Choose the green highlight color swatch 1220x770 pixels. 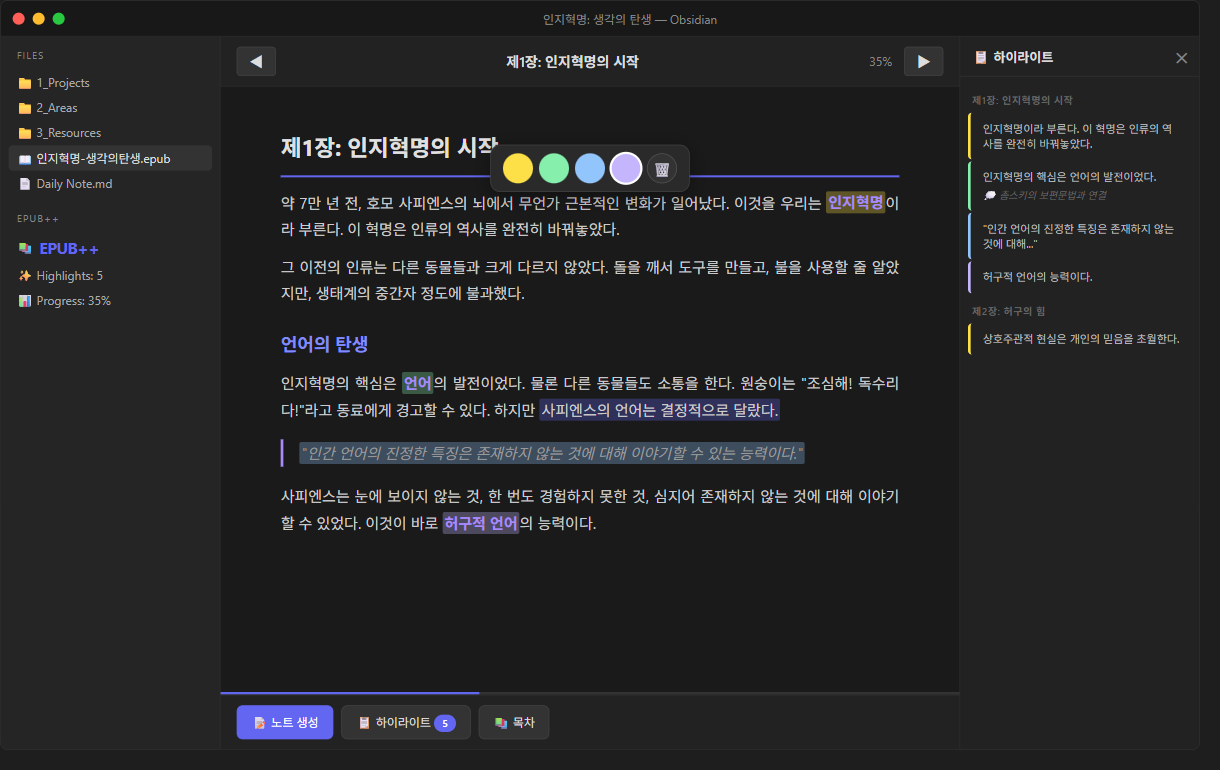(x=554, y=168)
